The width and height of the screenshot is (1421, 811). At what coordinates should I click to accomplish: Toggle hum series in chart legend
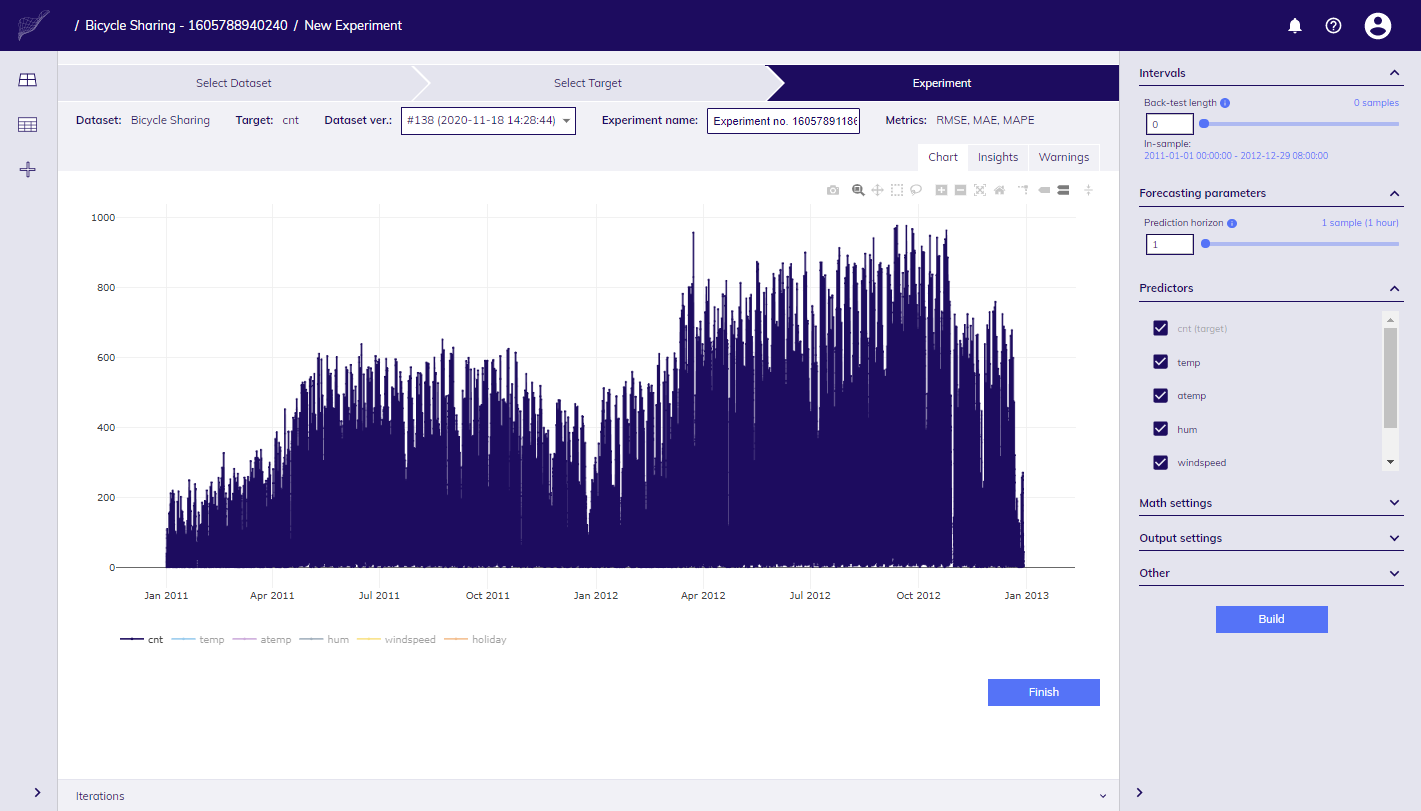(x=324, y=639)
